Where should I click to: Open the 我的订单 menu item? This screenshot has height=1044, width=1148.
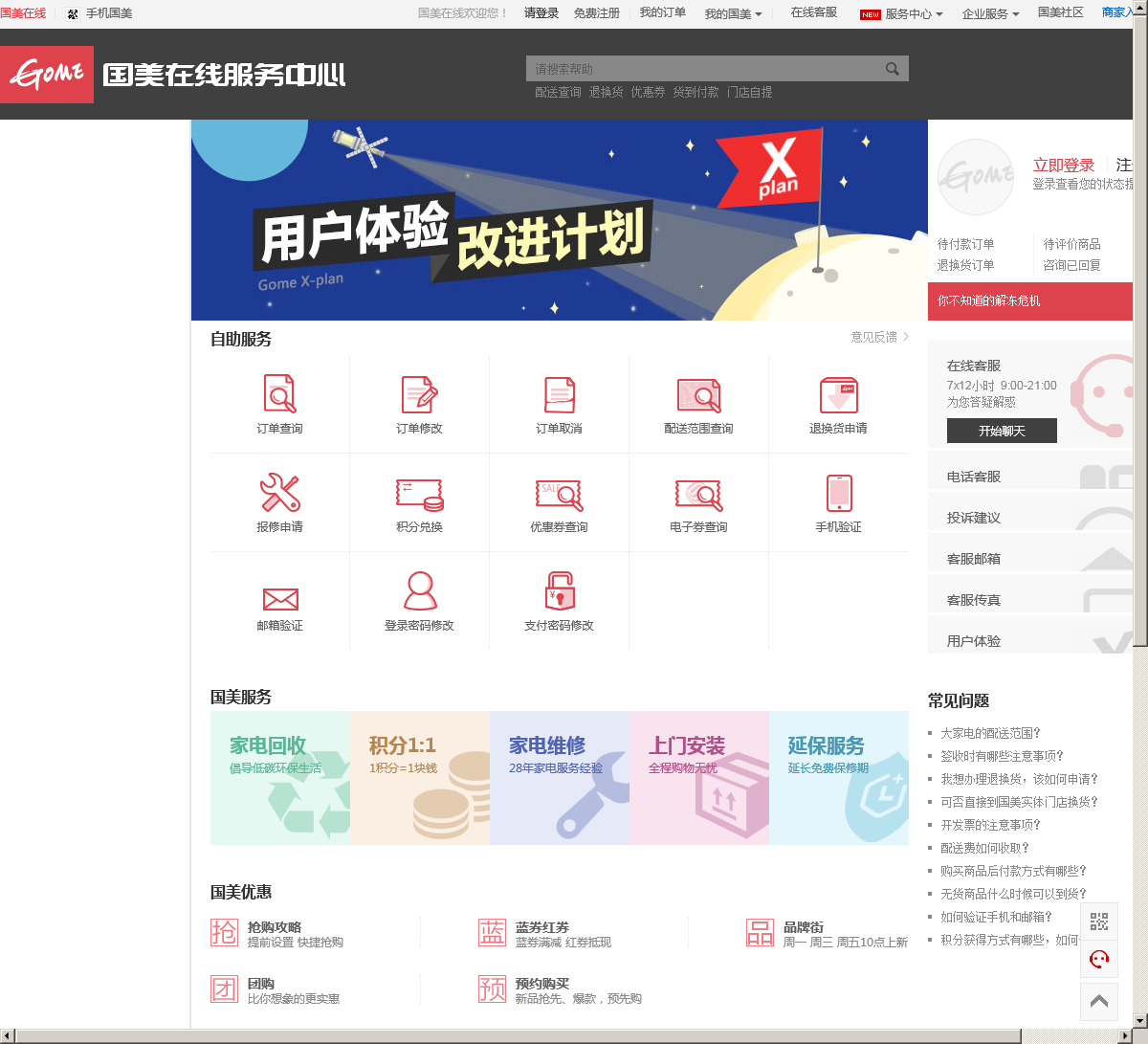[x=662, y=13]
